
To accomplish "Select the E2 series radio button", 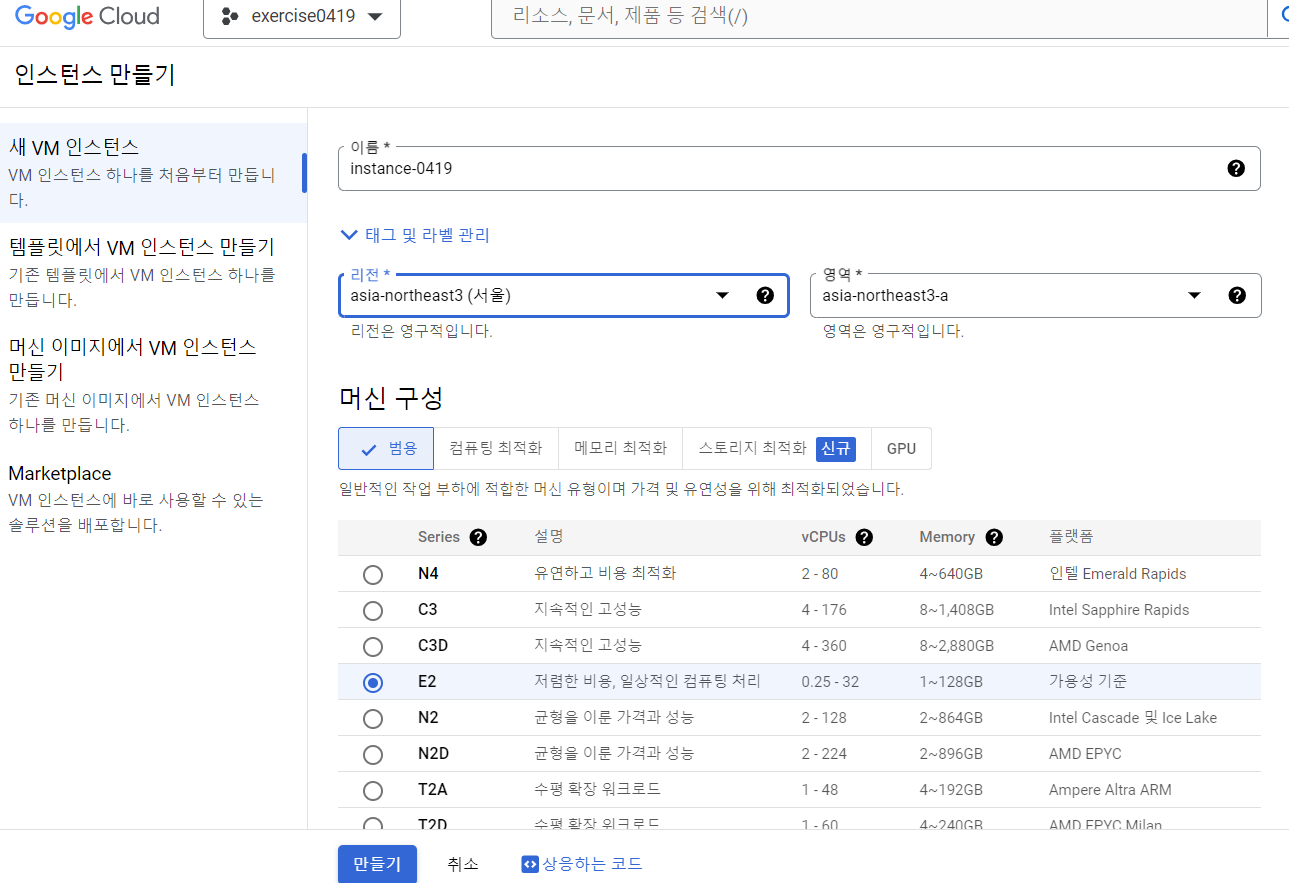I will 373,682.
